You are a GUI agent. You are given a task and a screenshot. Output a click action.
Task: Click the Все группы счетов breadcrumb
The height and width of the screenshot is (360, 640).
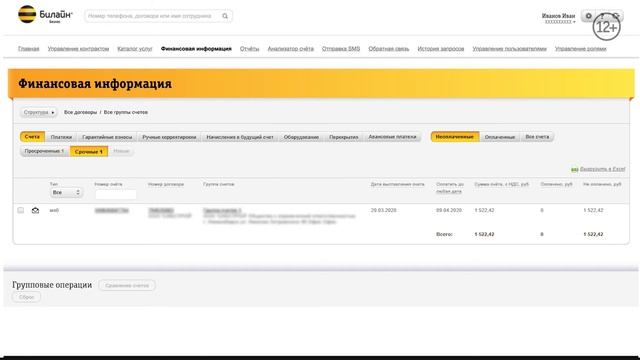(x=126, y=112)
